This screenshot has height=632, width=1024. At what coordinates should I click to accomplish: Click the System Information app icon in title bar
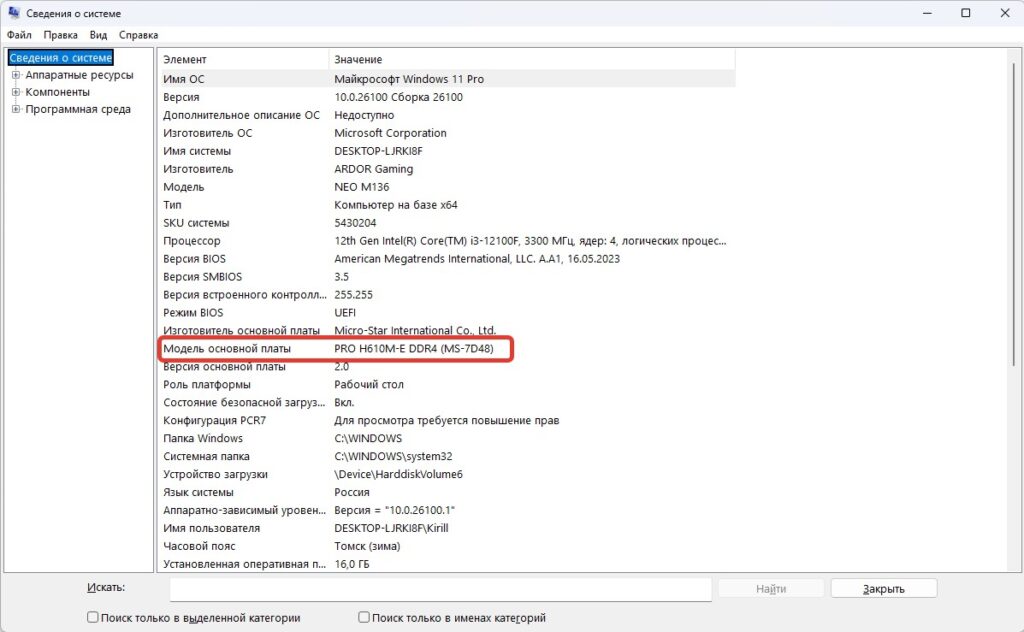(x=14, y=13)
